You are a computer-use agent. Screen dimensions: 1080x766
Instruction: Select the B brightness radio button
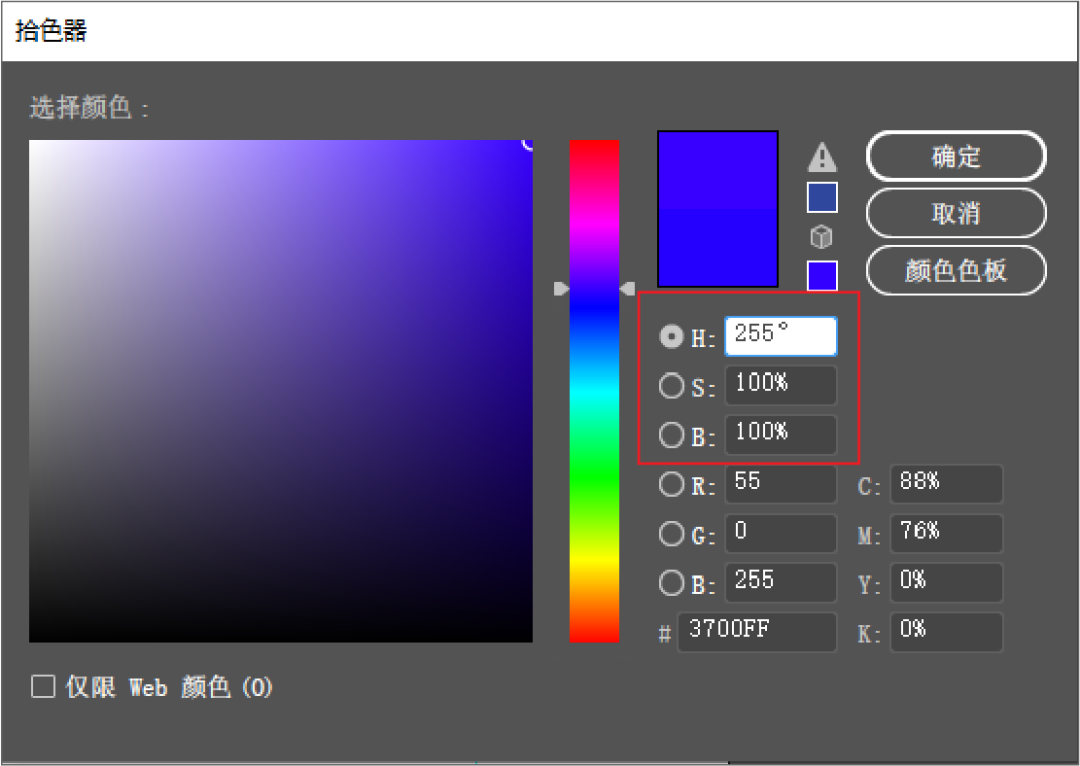(x=671, y=435)
